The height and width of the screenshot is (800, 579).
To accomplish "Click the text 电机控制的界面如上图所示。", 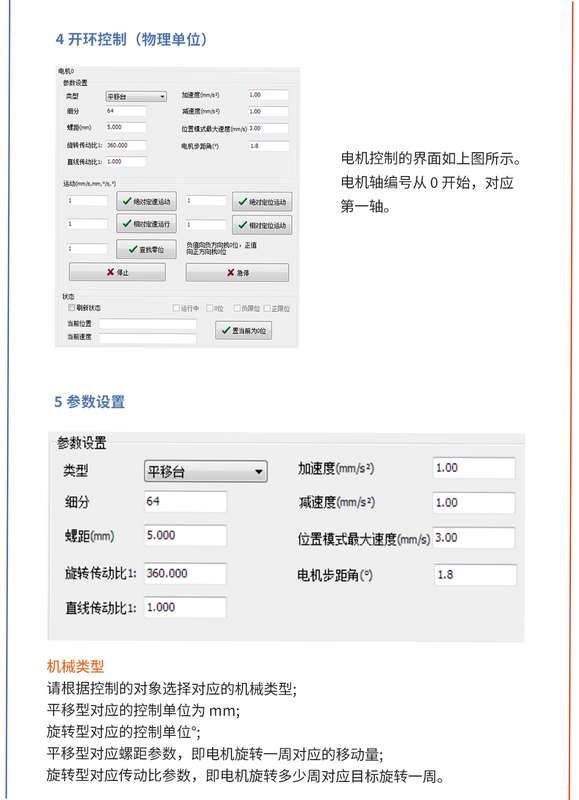I will [431, 159].
